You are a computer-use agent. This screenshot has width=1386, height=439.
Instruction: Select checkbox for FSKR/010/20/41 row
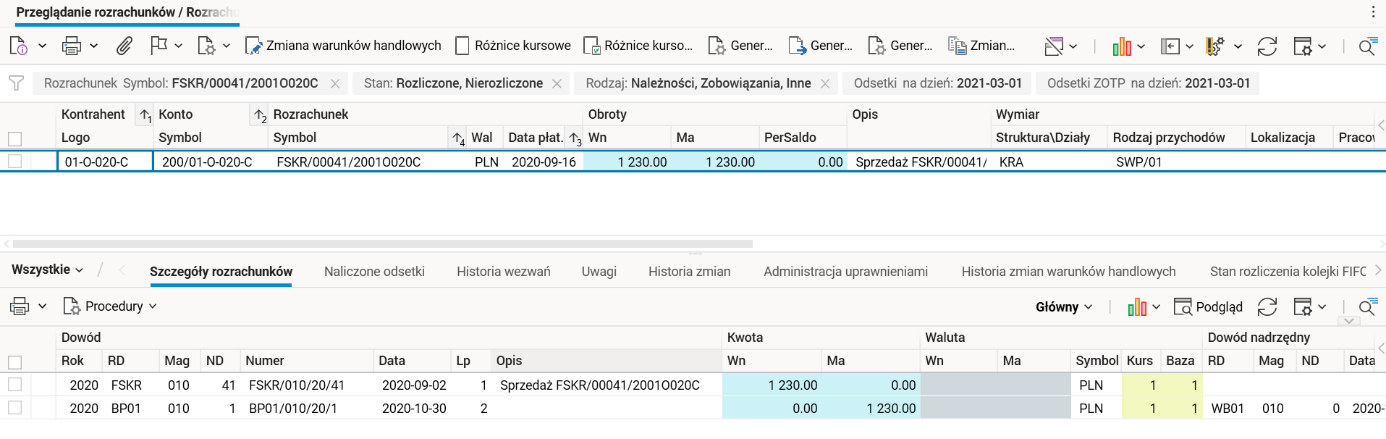pyautogui.click(x=15, y=385)
